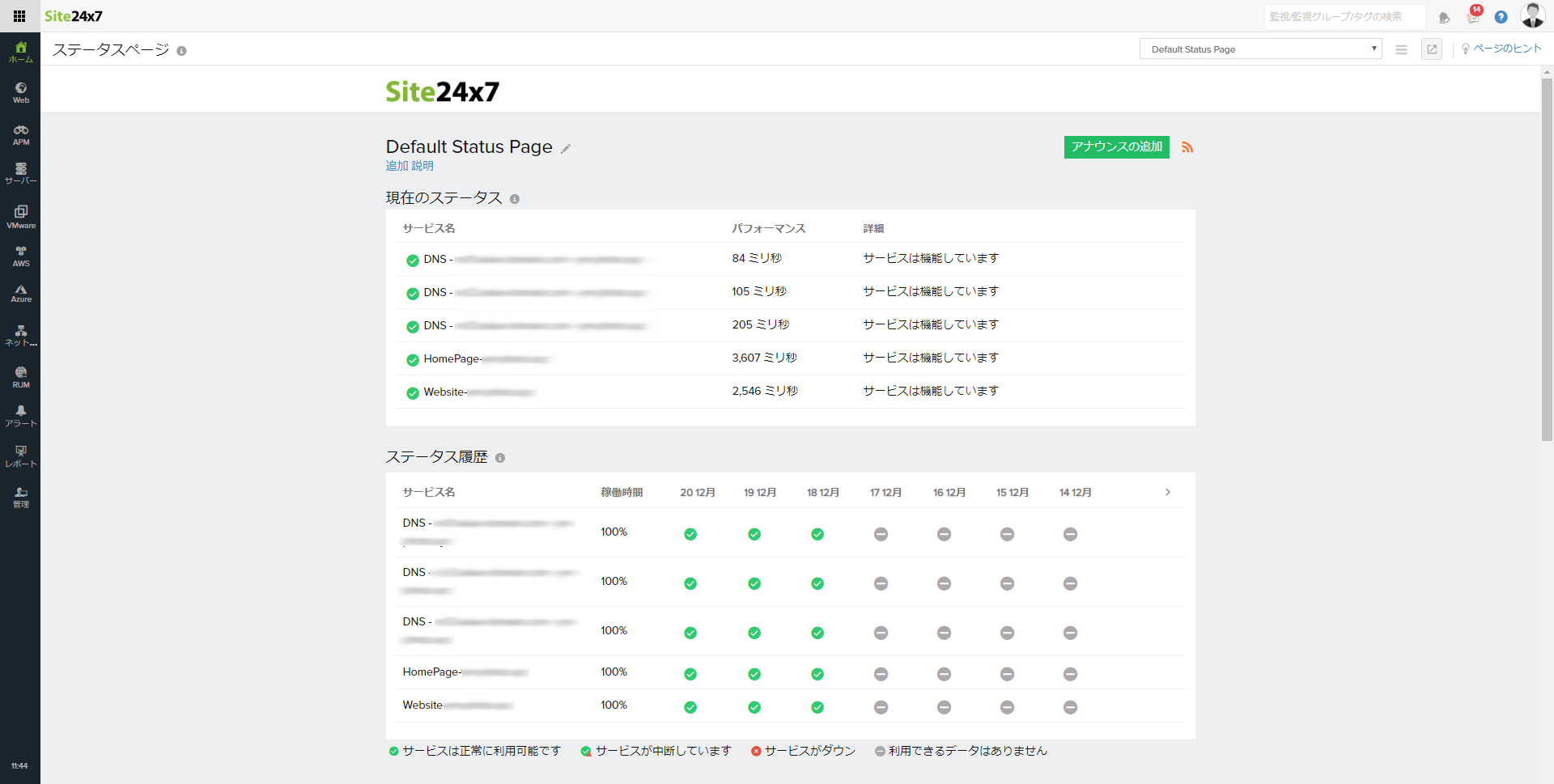Screen dimensions: 1554x784
Task: Click the next arrow in status history
Action: [1167, 492]
